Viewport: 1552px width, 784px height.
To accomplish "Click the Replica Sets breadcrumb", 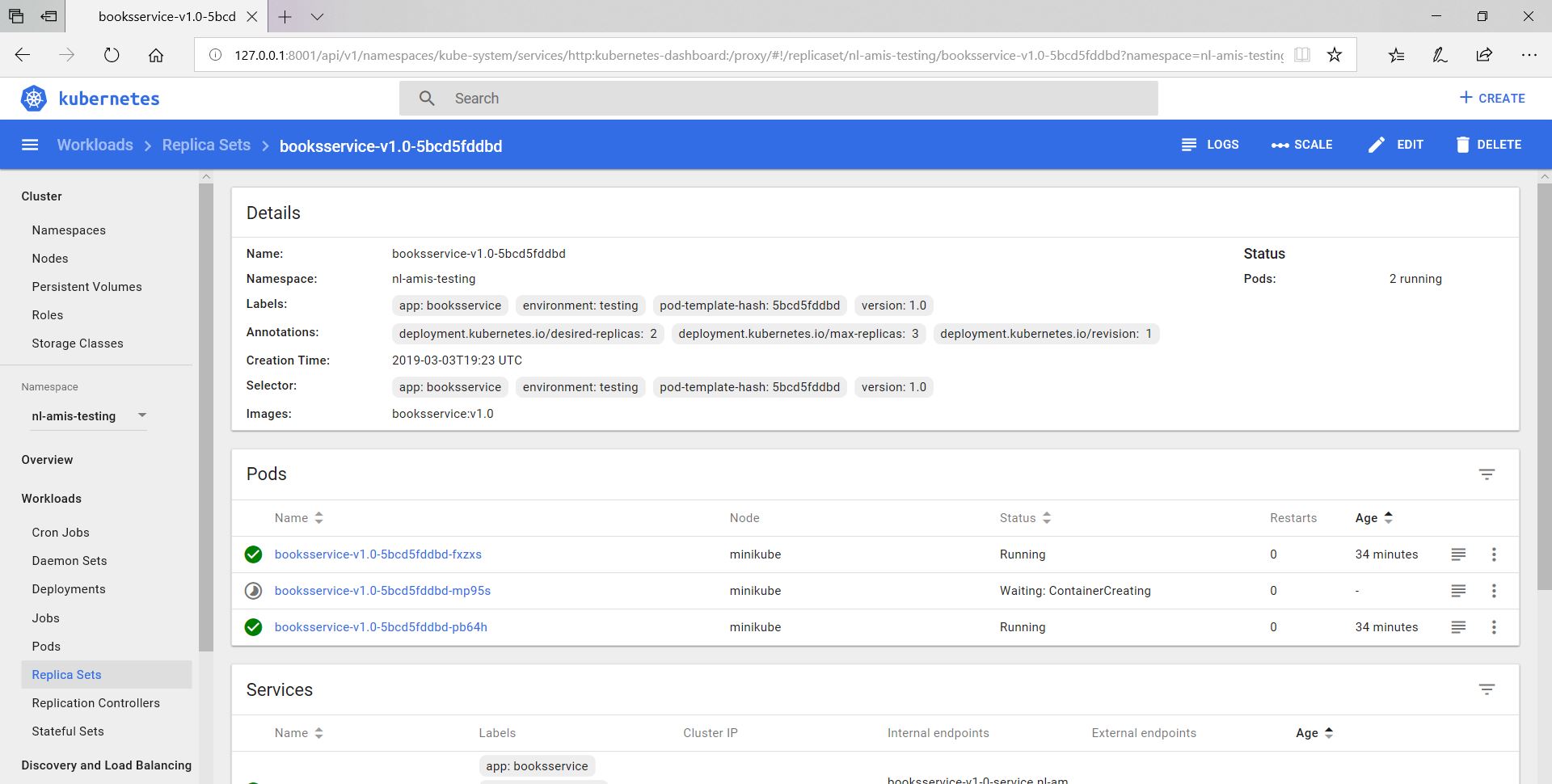I will click(206, 145).
